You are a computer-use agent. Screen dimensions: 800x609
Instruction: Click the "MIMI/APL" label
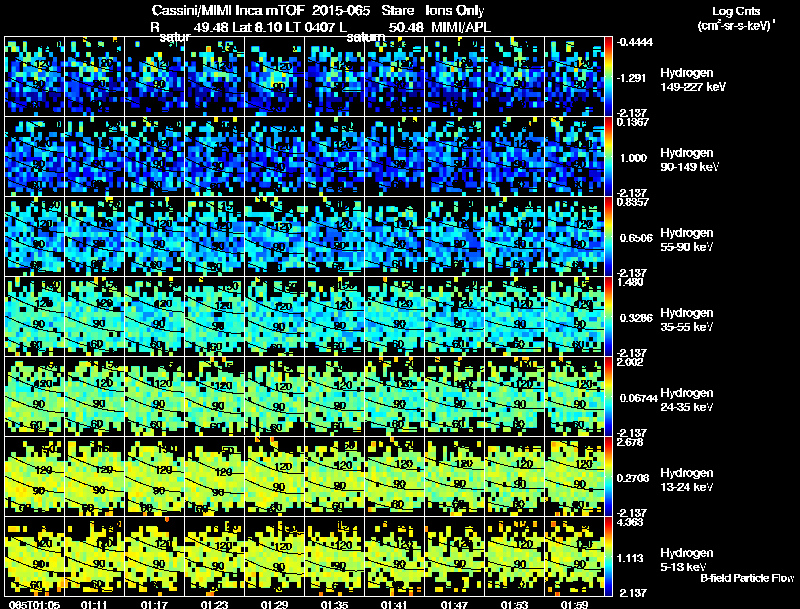(x=461, y=27)
